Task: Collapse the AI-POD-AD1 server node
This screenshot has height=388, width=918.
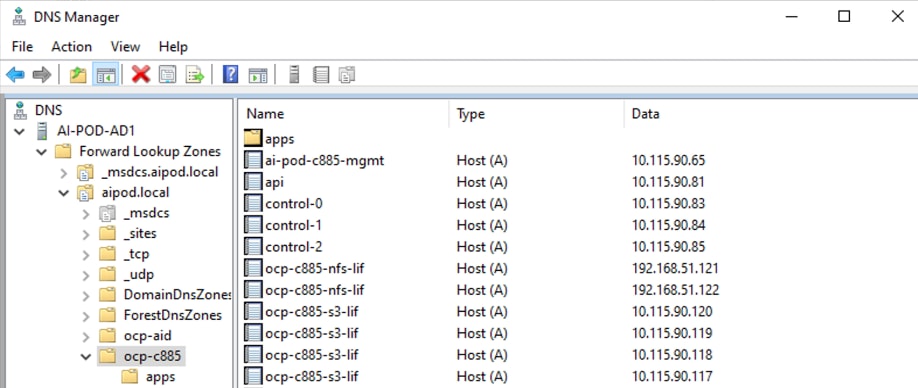Action: [20, 131]
